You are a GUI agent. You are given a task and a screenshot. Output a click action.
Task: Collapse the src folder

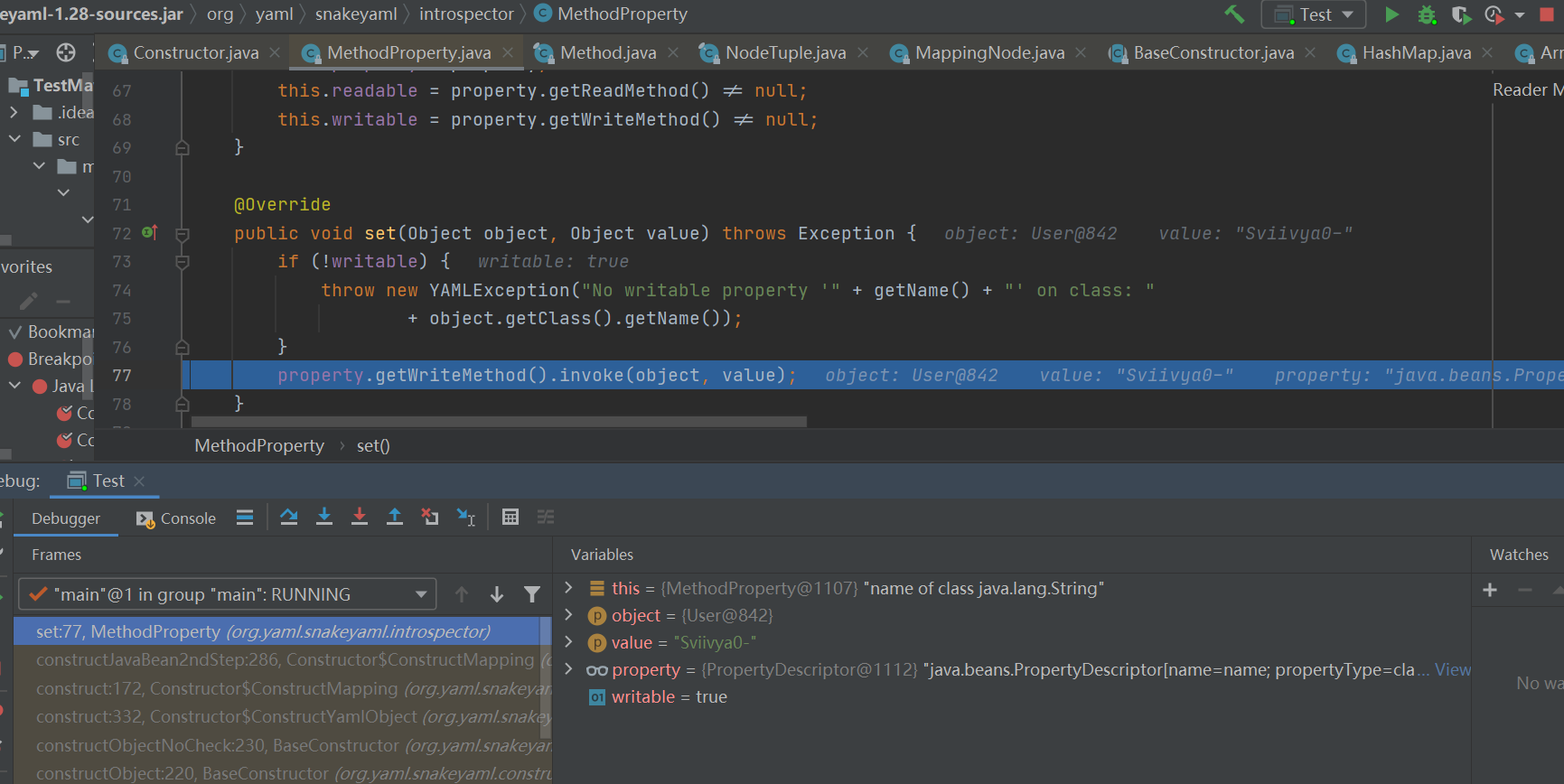tap(14, 139)
